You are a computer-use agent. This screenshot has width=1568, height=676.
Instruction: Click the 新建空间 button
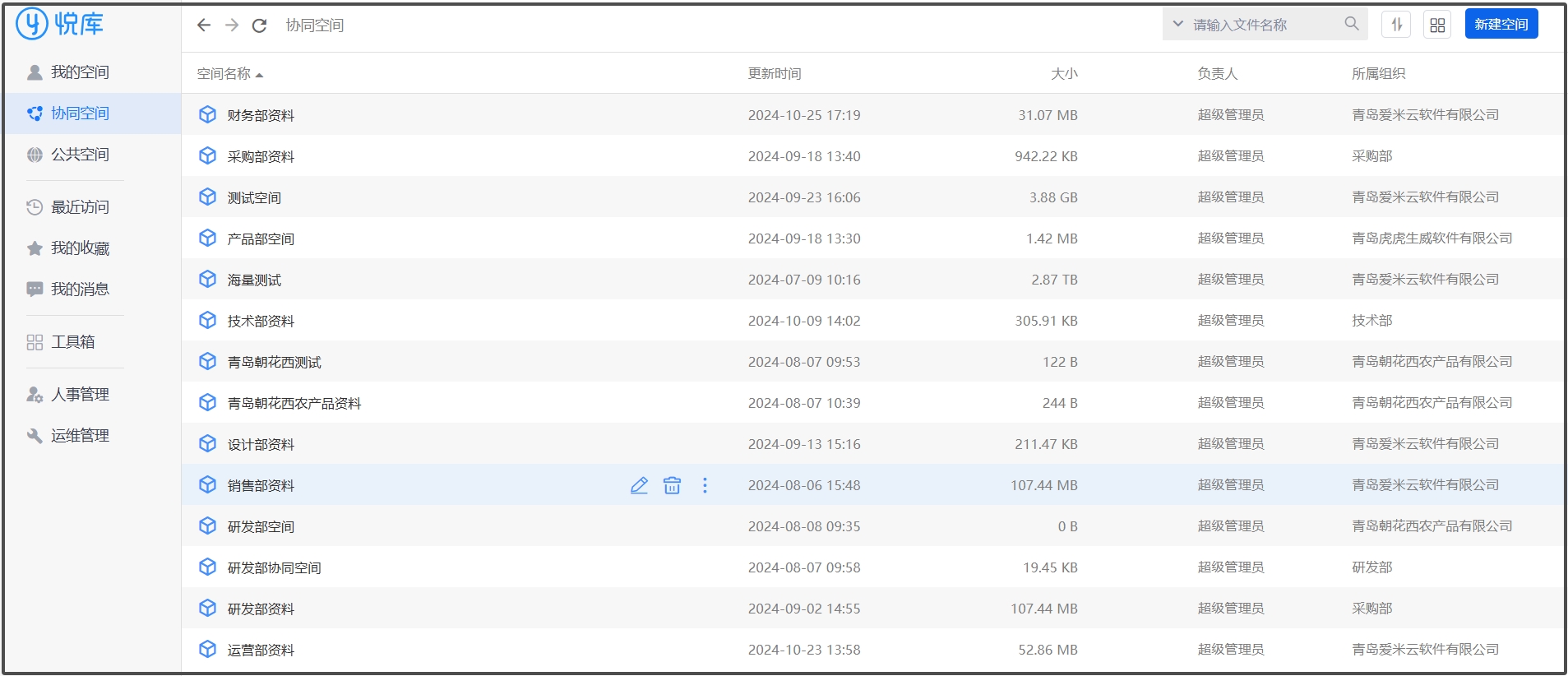click(1501, 25)
